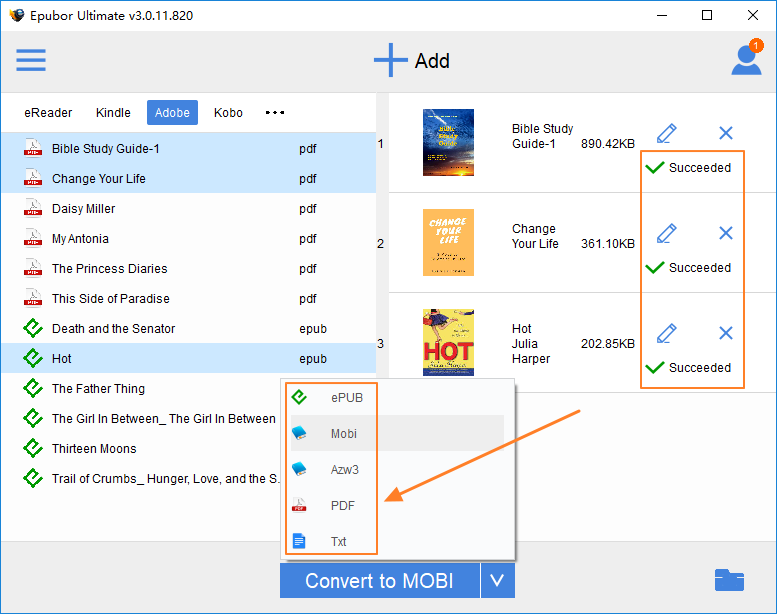Expand the output format dropdown arrow
The height and width of the screenshot is (614, 778).
coord(497,580)
